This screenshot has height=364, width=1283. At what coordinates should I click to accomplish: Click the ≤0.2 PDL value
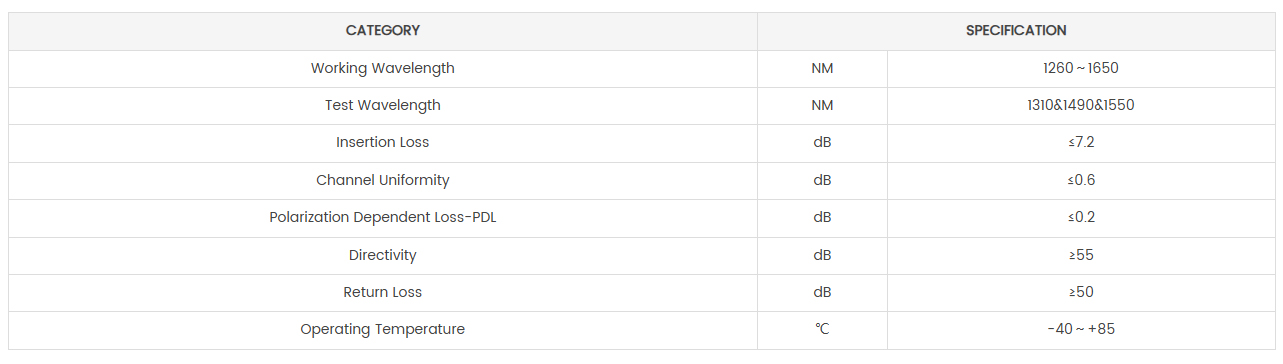pyautogui.click(x=1080, y=217)
